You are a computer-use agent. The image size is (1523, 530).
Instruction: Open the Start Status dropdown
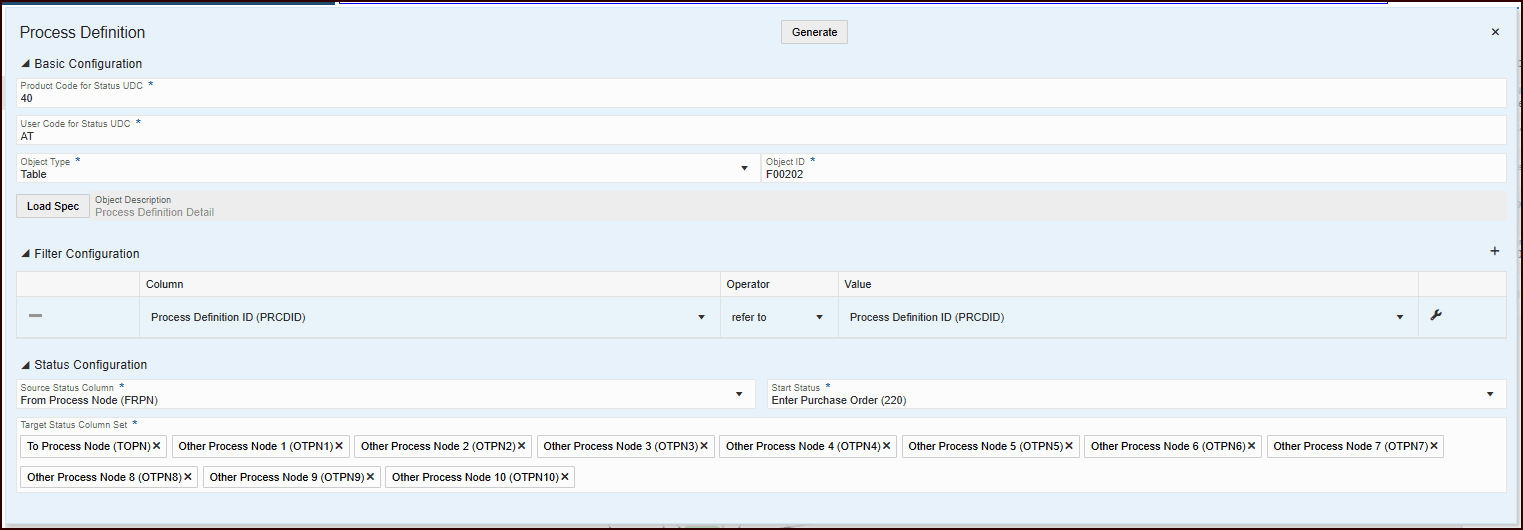pos(1490,393)
